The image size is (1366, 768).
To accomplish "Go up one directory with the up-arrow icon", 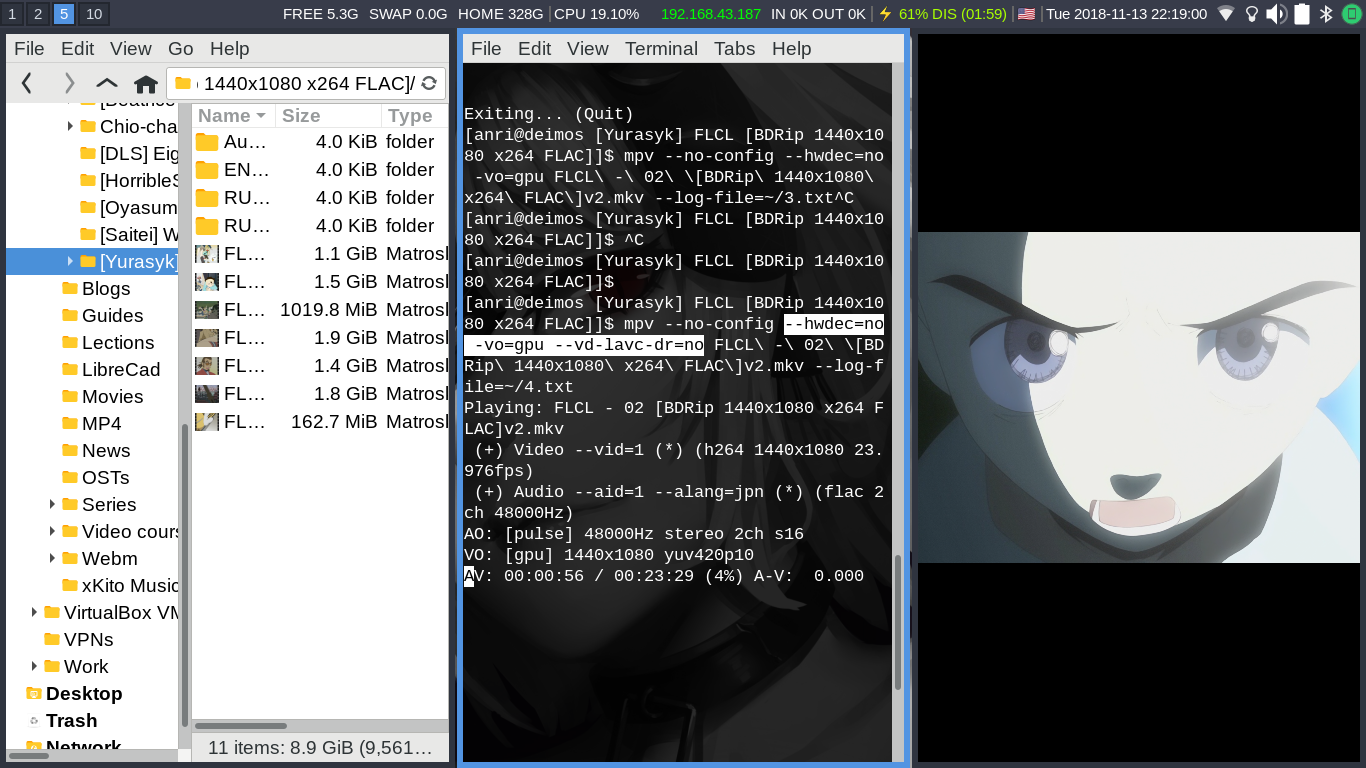I will tap(105, 83).
